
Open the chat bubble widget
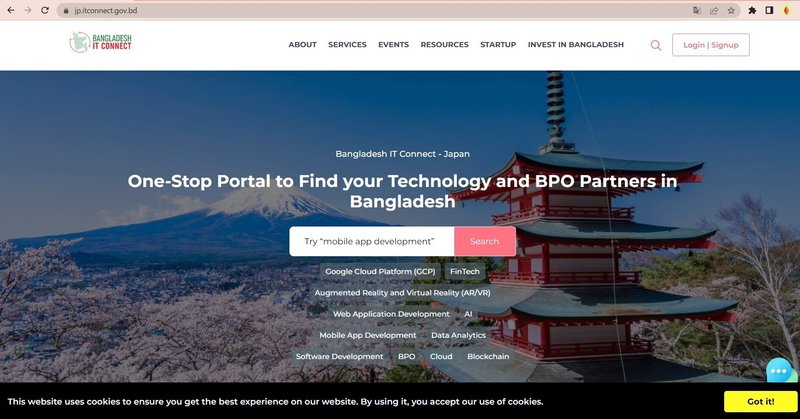click(x=779, y=371)
